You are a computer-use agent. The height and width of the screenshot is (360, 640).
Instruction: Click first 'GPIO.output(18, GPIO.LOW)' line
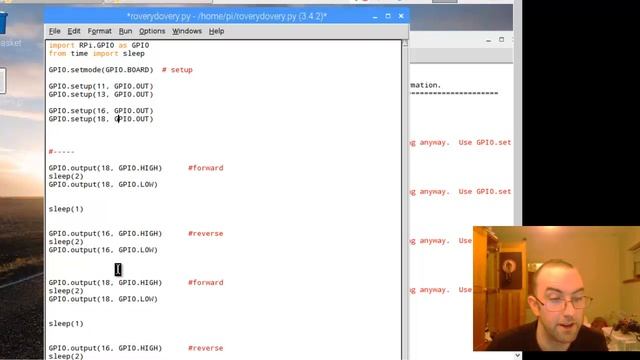tap(103, 184)
